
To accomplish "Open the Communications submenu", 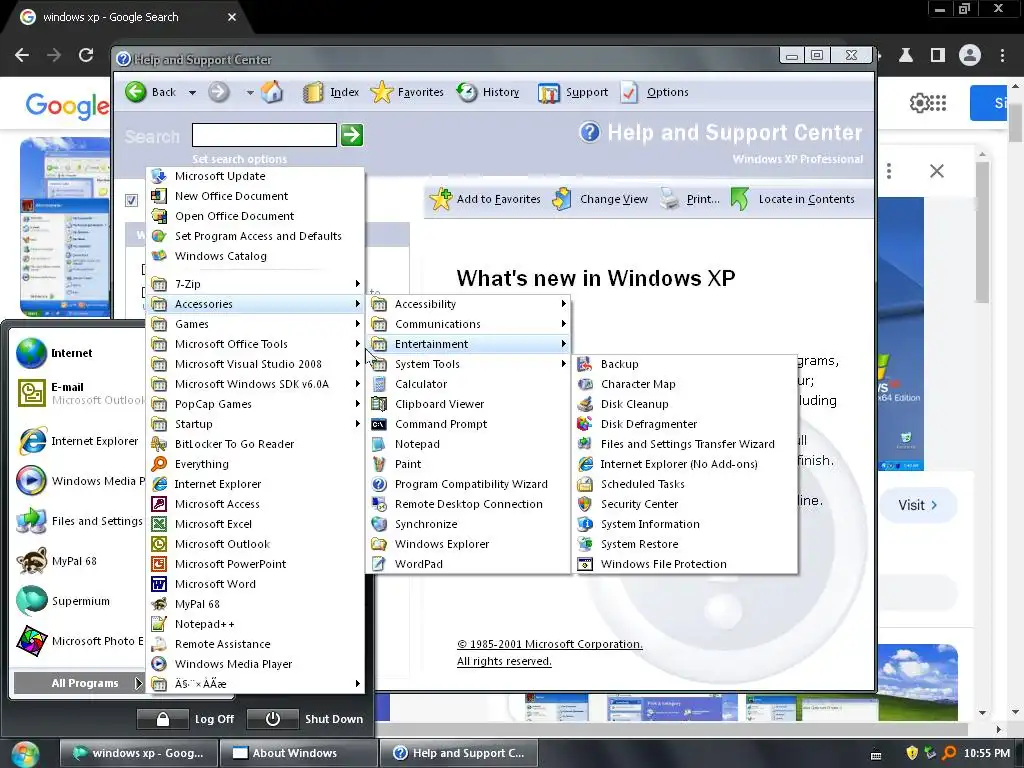I will pos(468,324).
